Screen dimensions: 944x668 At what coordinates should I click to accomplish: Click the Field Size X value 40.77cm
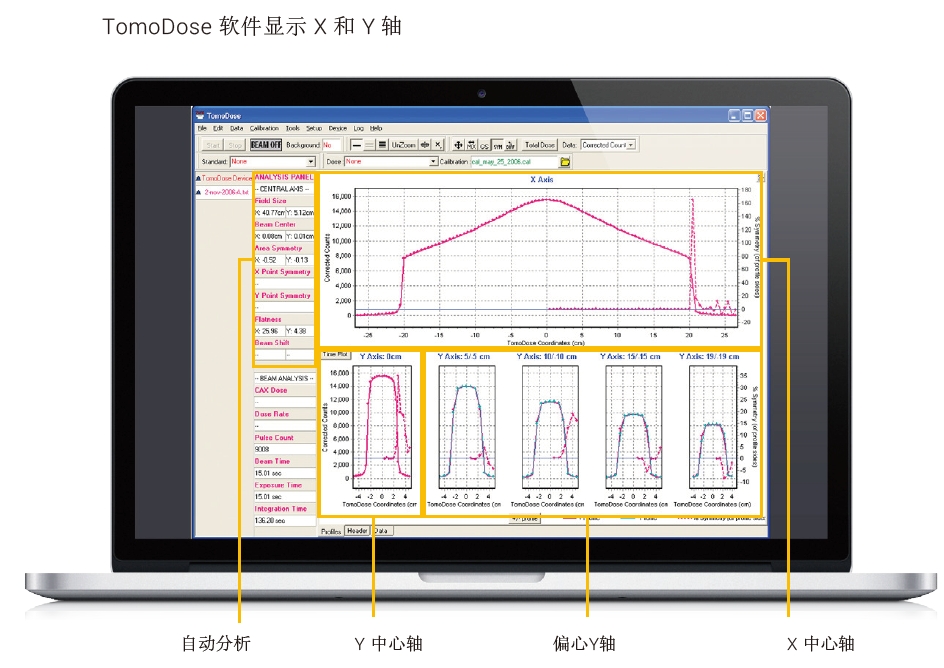tap(269, 212)
